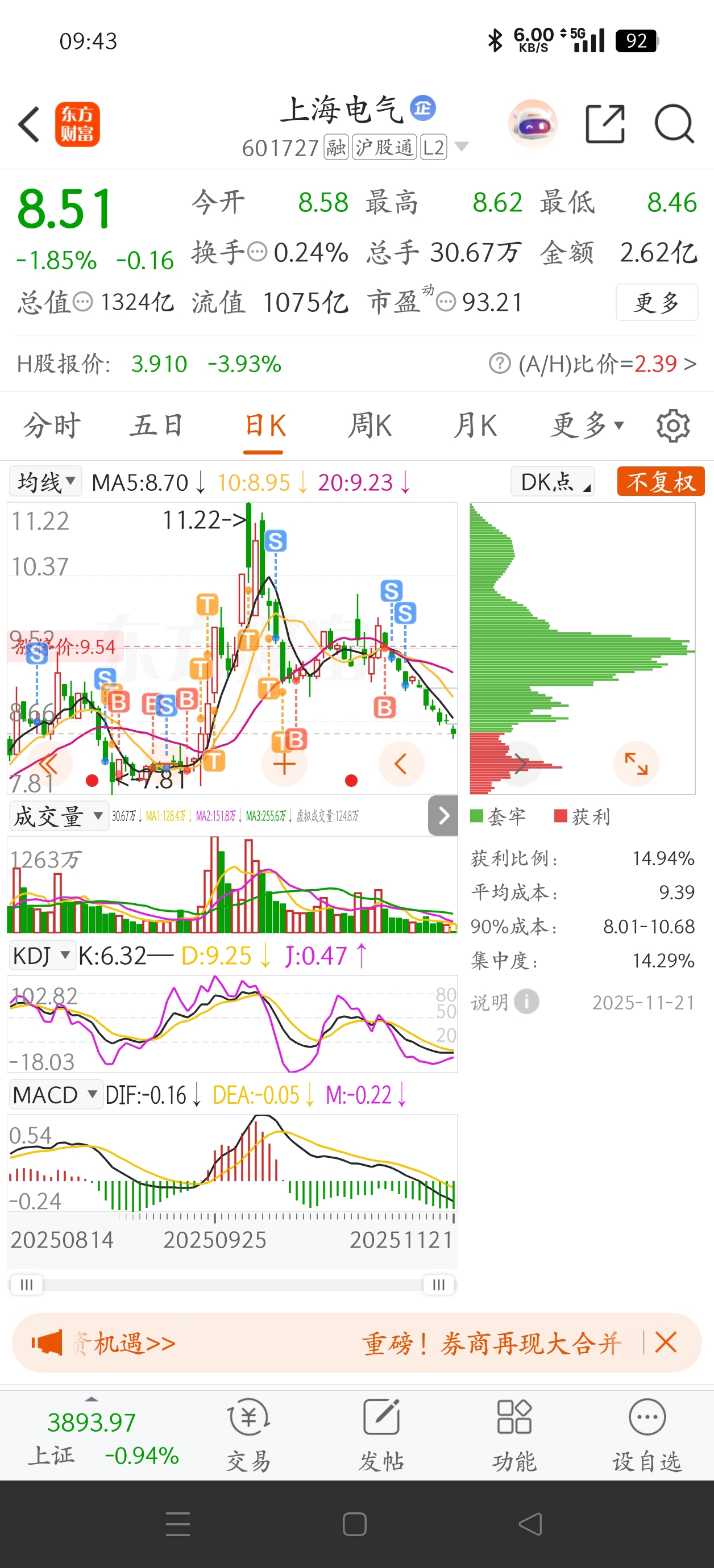Toggle the 不复权 adjustment button
This screenshot has width=714, height=1568.
click(x=661, y=482)
